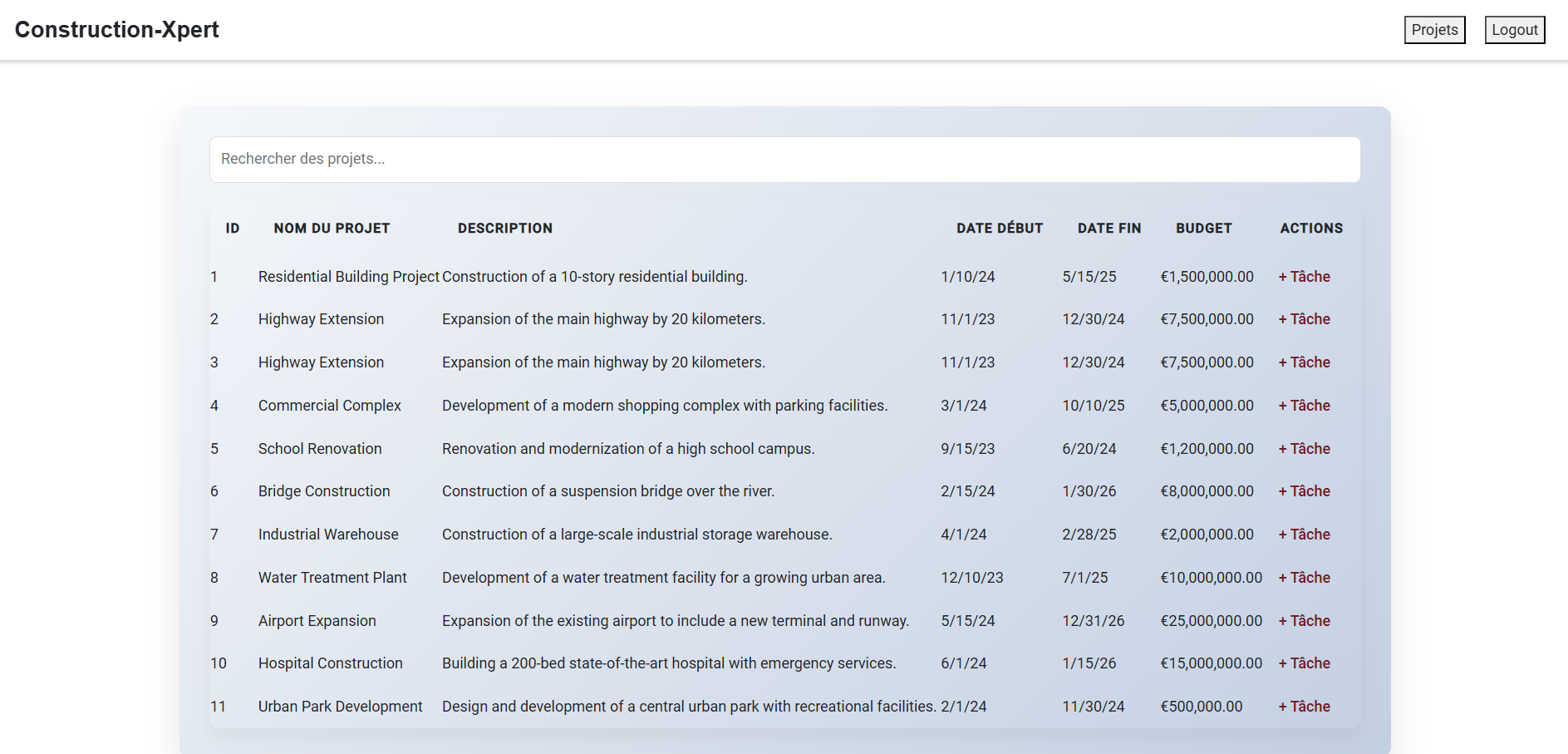
Task: Select the Water Treatment Plant description cell
Action: 663,578
